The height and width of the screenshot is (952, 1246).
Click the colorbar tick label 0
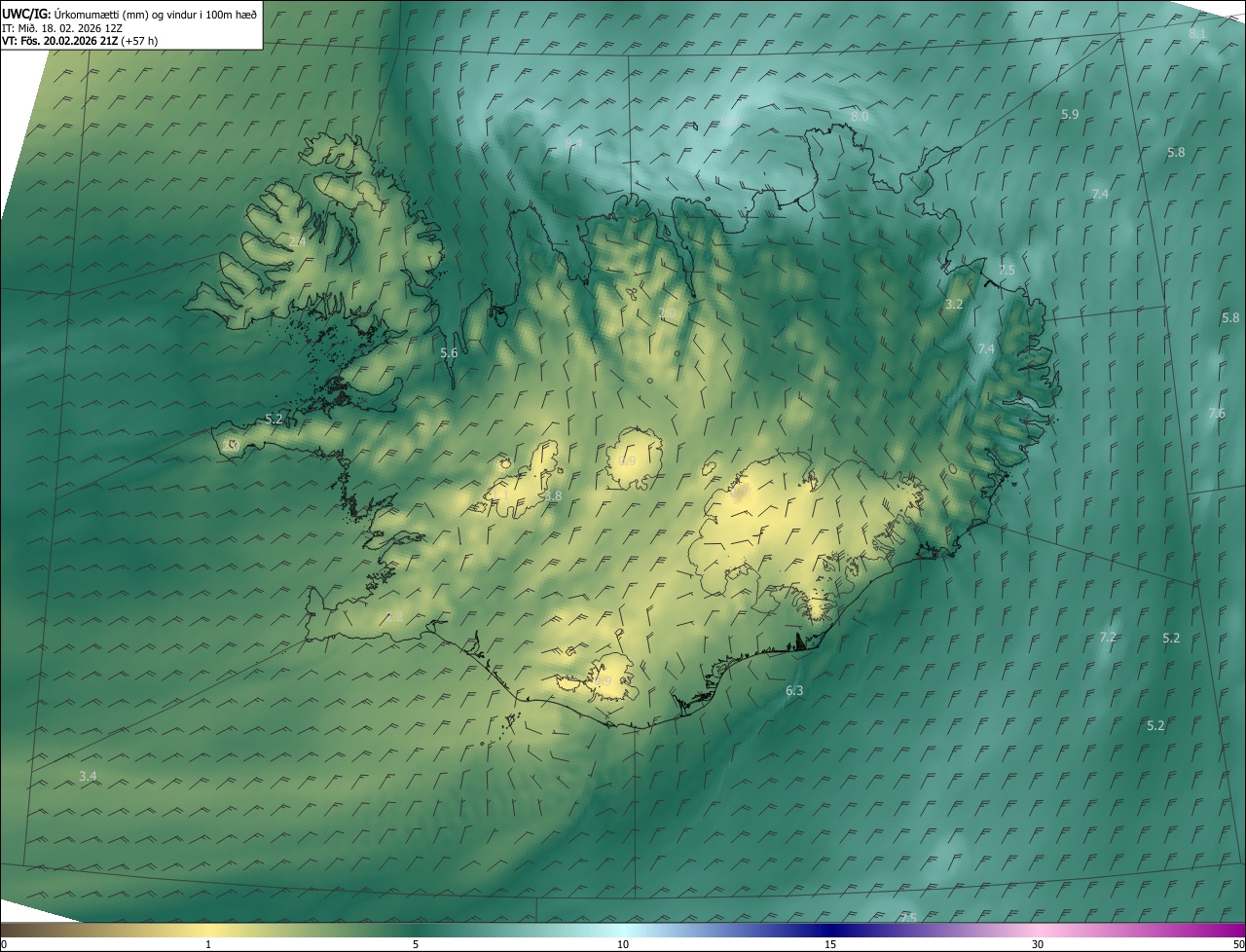(4, 945)
